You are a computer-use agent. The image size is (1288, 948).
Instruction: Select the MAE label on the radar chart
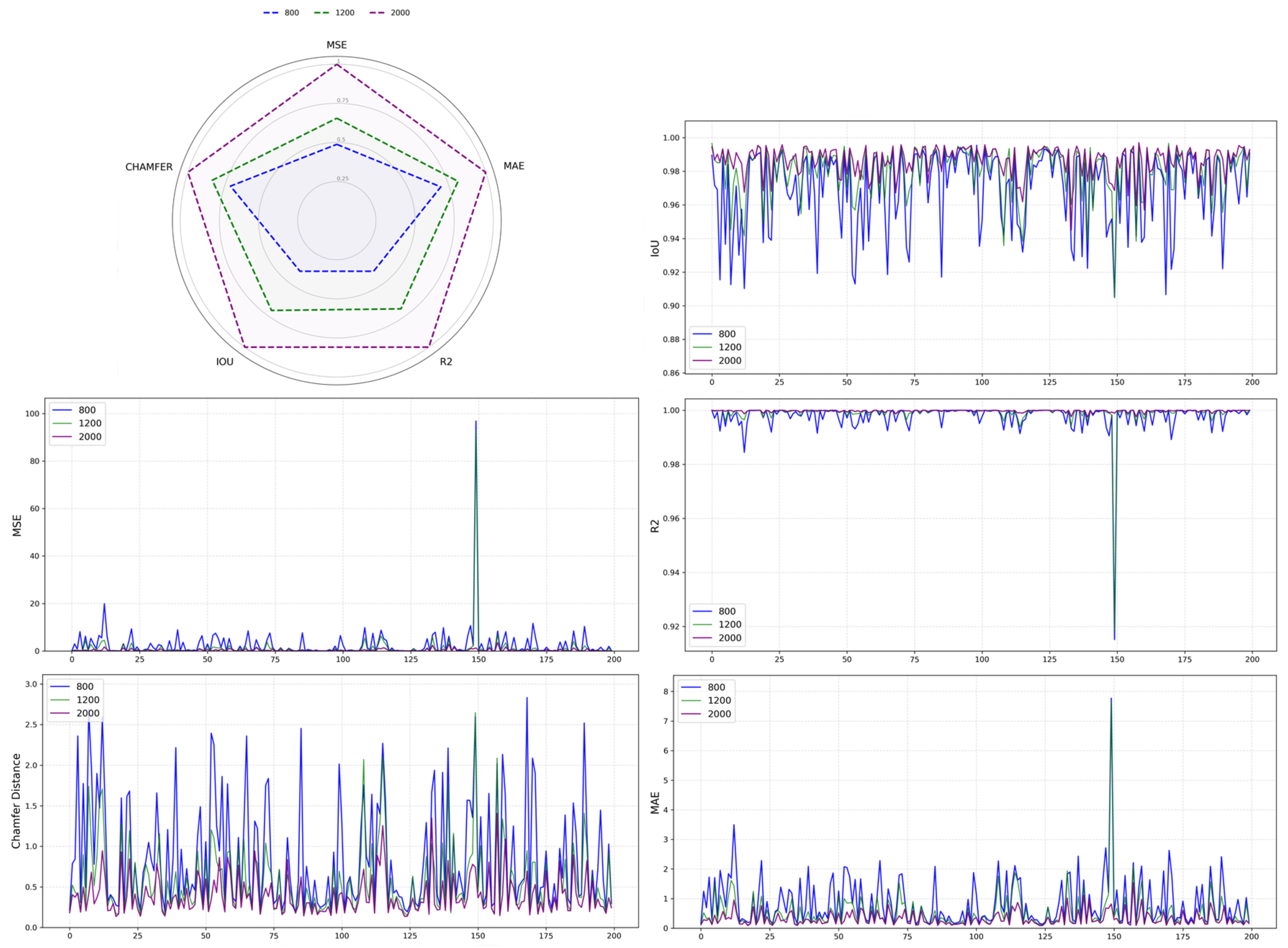(514, 166)
